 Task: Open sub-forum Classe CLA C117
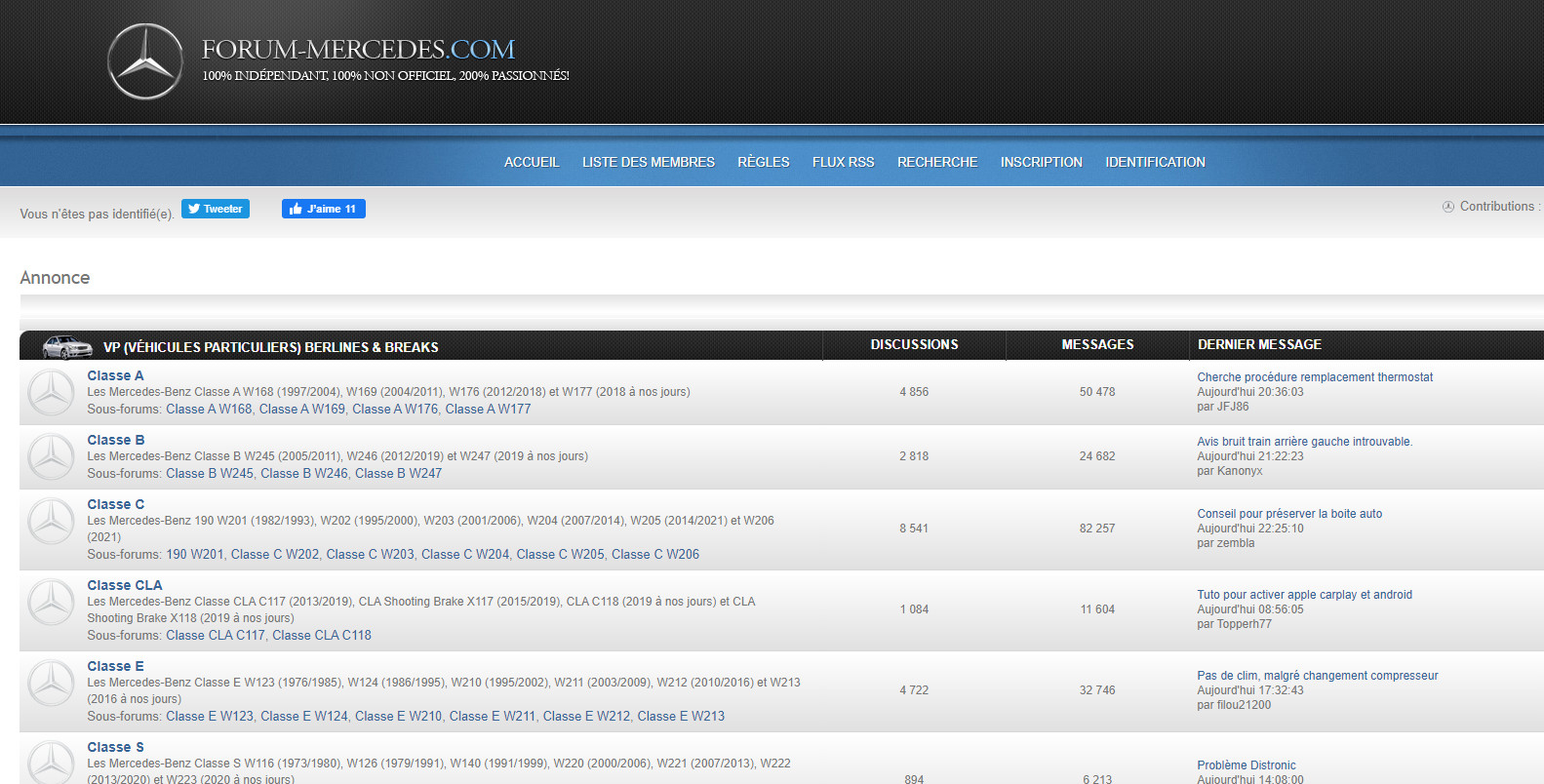tap(216, 635)
